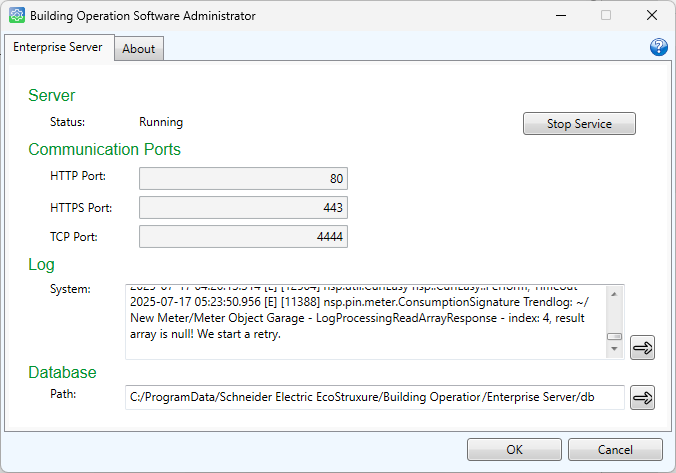Click the 'TCP Port:' label
Image resolution: width=676 pixels, height=473 pixels.
point(74,237)
